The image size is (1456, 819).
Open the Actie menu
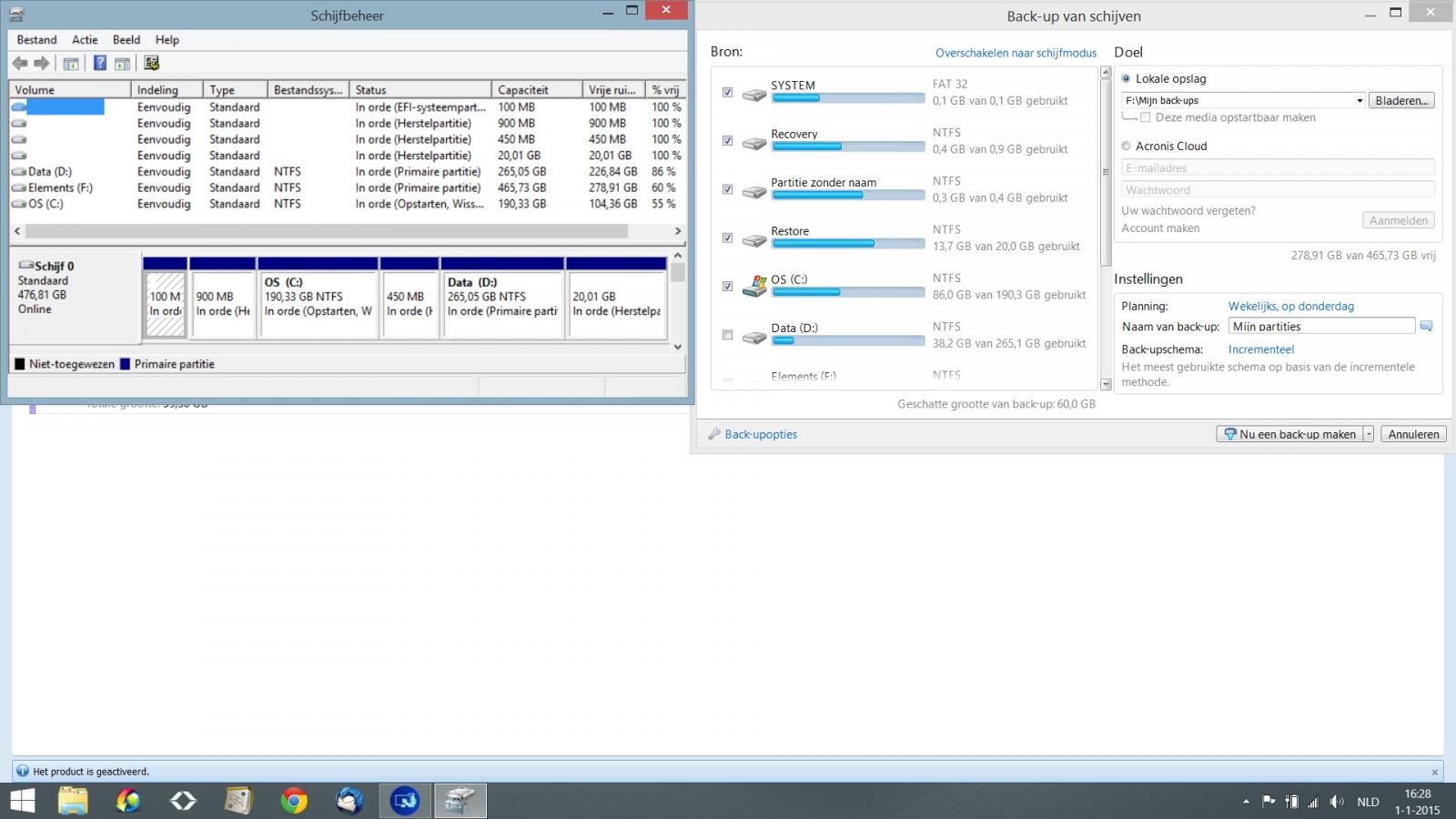(x=85, y=40)
